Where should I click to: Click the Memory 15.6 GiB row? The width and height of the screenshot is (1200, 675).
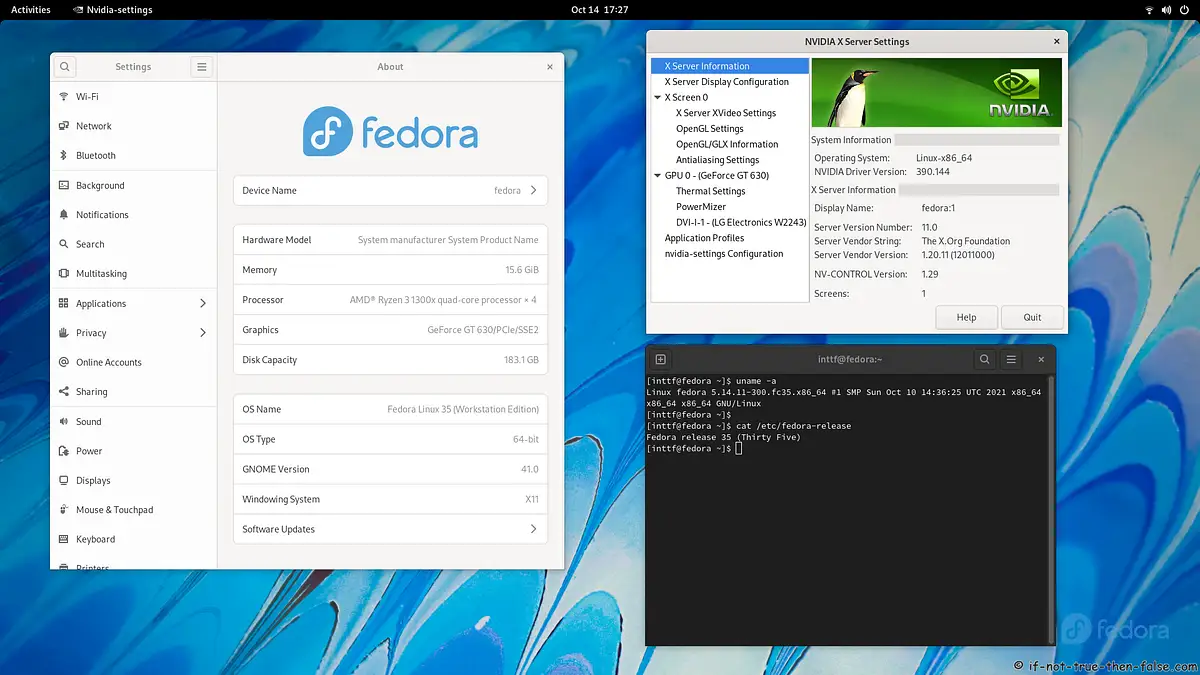(390, 270)
